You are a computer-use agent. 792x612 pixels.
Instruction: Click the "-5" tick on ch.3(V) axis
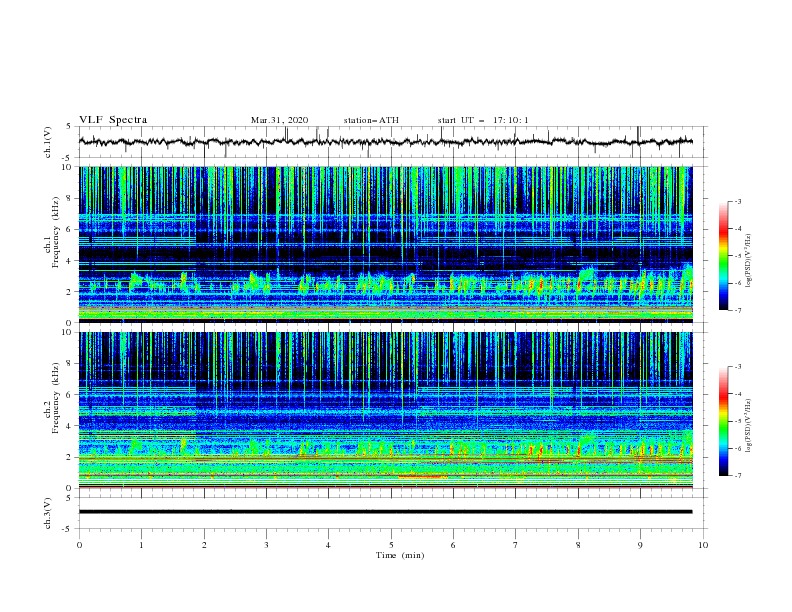[68, 529]
